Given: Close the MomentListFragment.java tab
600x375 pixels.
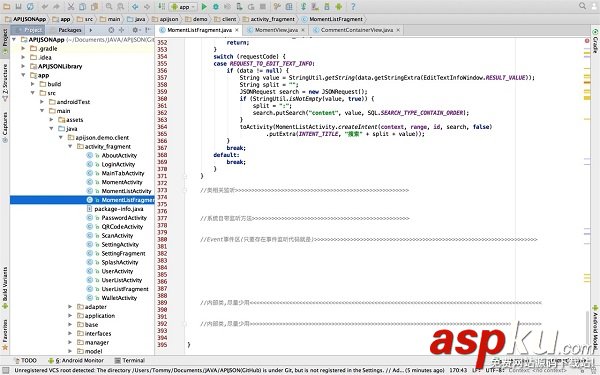Looking at the screenshot, I should pos(237,30).
